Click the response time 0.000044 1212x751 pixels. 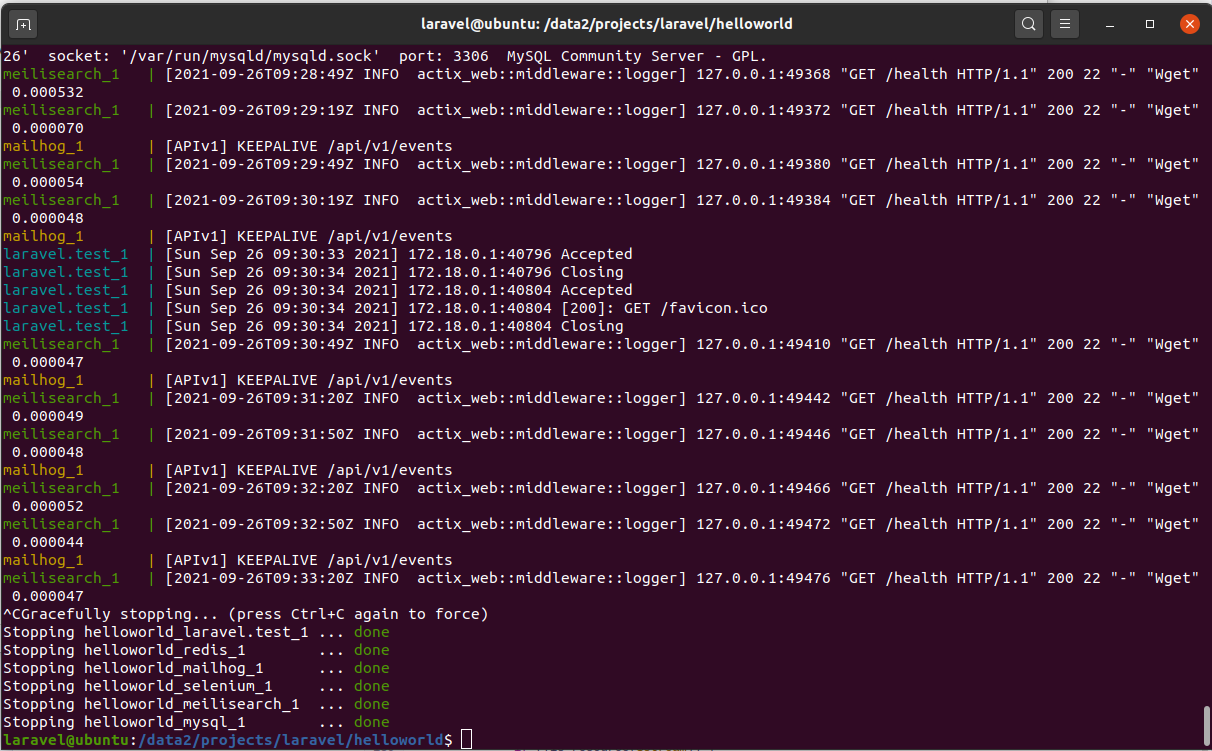point(47,542)
